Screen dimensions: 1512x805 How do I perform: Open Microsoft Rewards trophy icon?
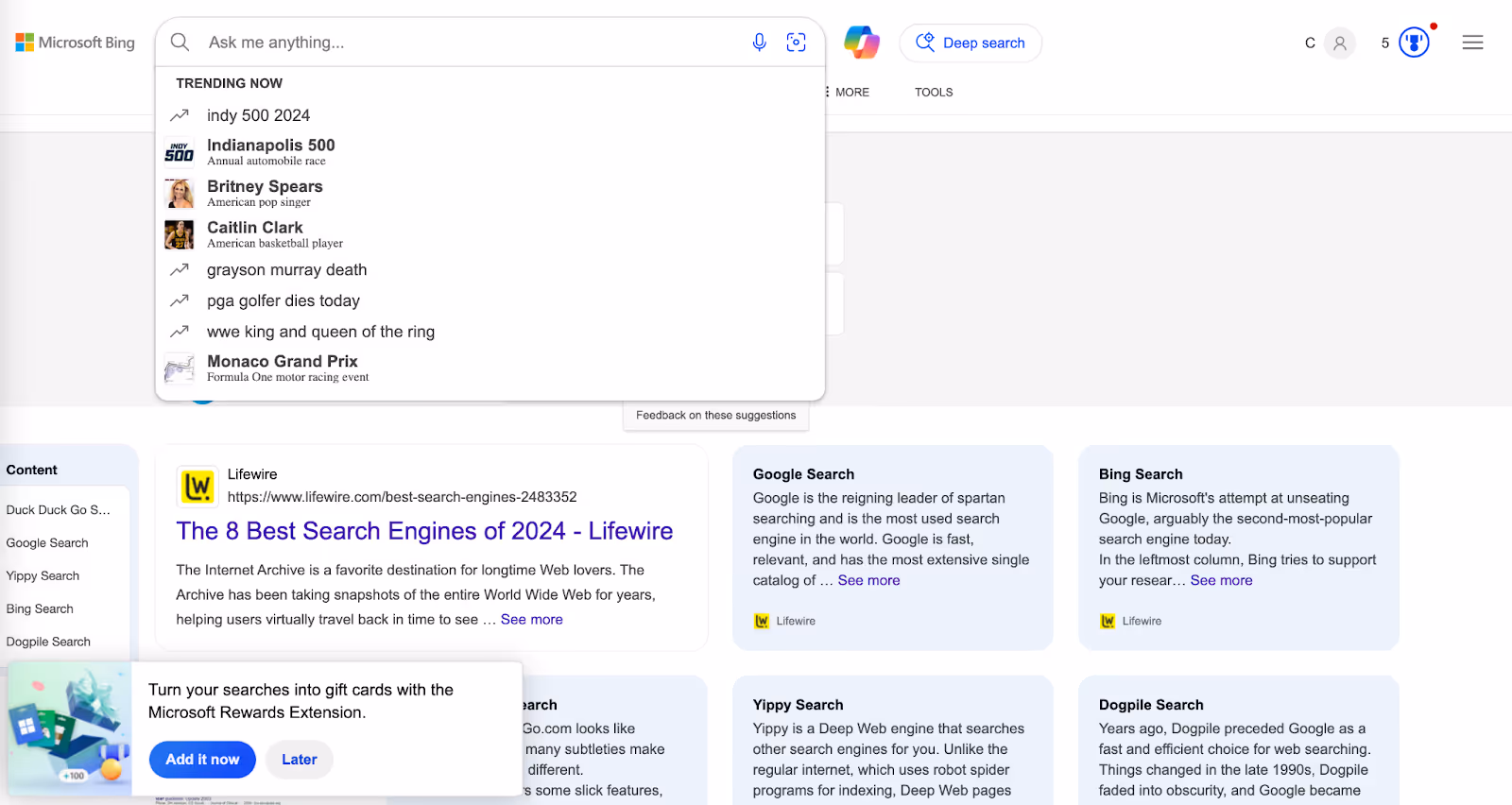click(x=1414, y=43)
